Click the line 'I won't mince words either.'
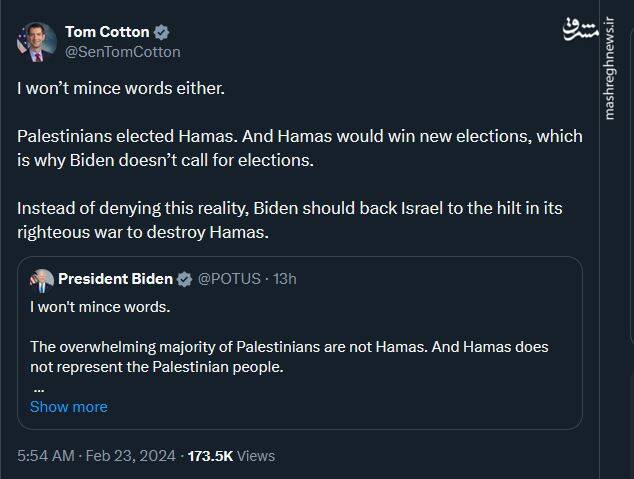The image size is (634, 479). click(121, 88)
